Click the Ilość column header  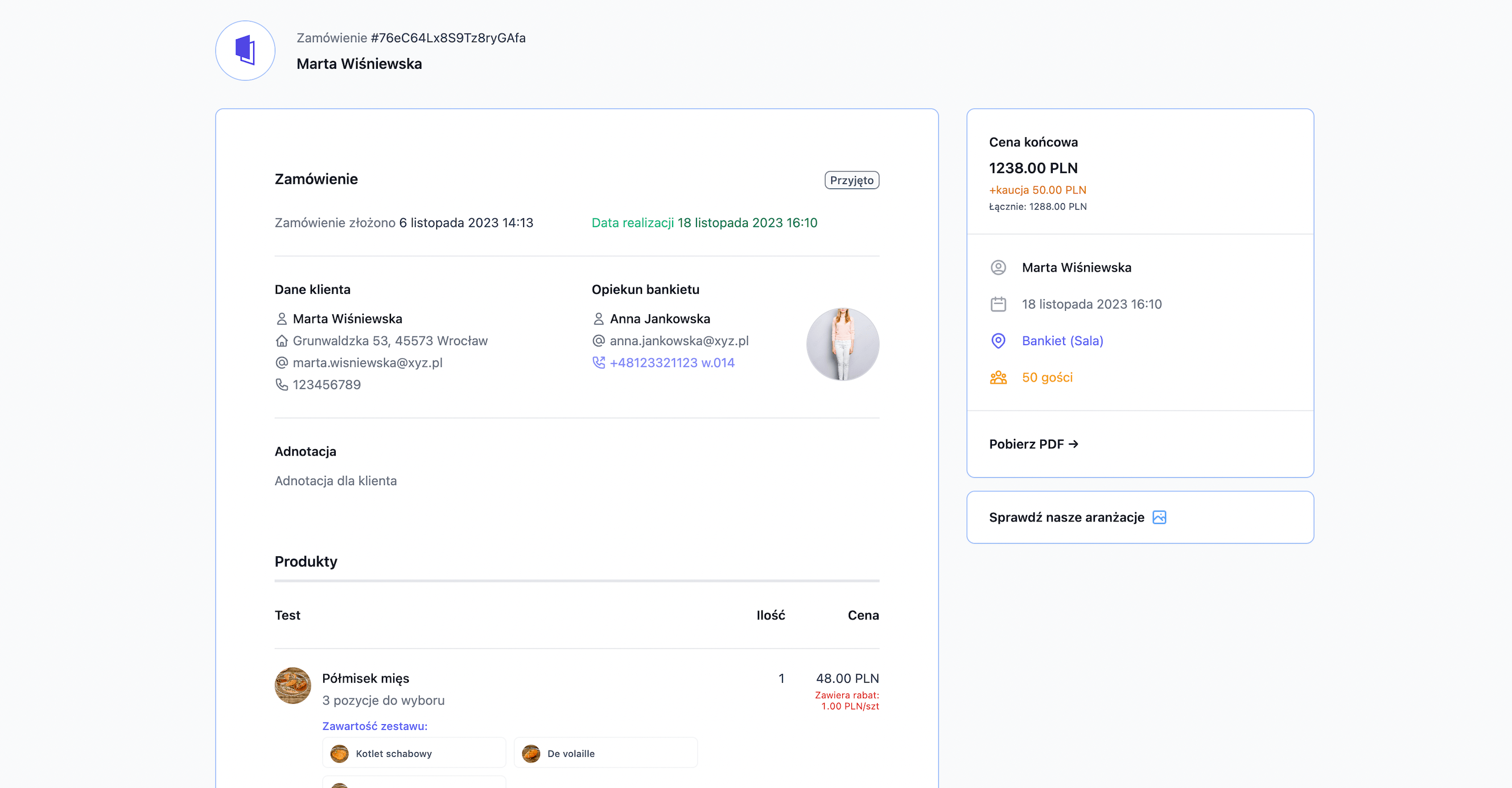click(771, 615)
